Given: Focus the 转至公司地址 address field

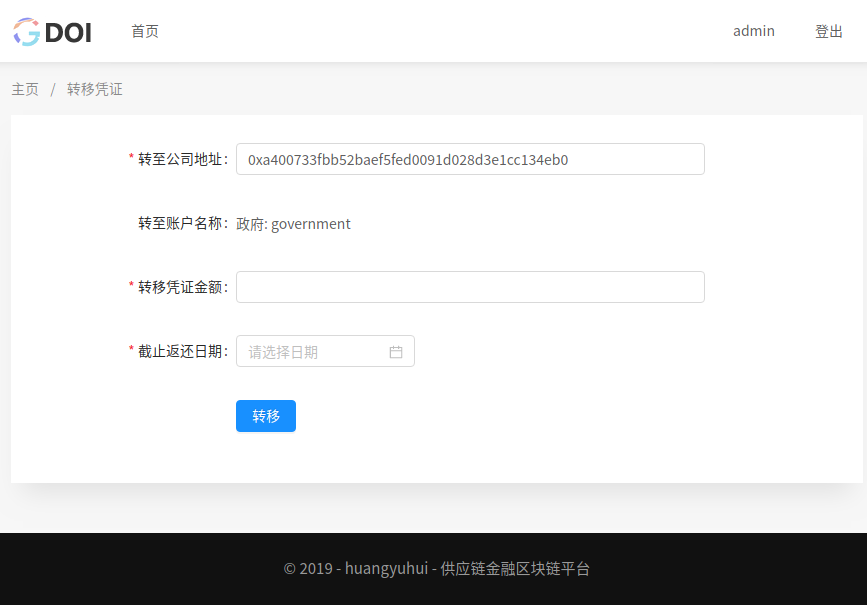Looking at the screenshot, I should tap(470, 159).
